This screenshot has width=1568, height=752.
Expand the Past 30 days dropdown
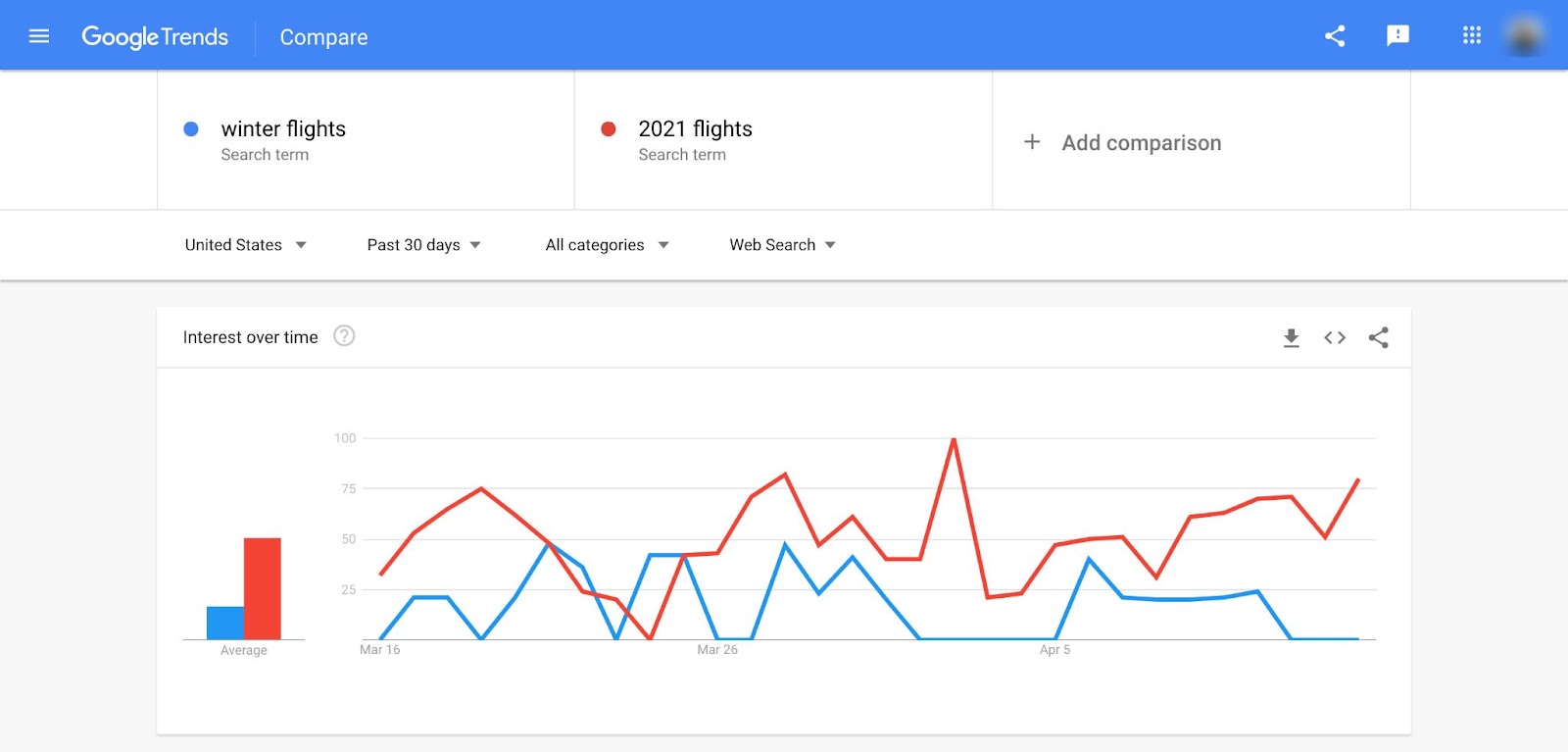coord(423,245)
